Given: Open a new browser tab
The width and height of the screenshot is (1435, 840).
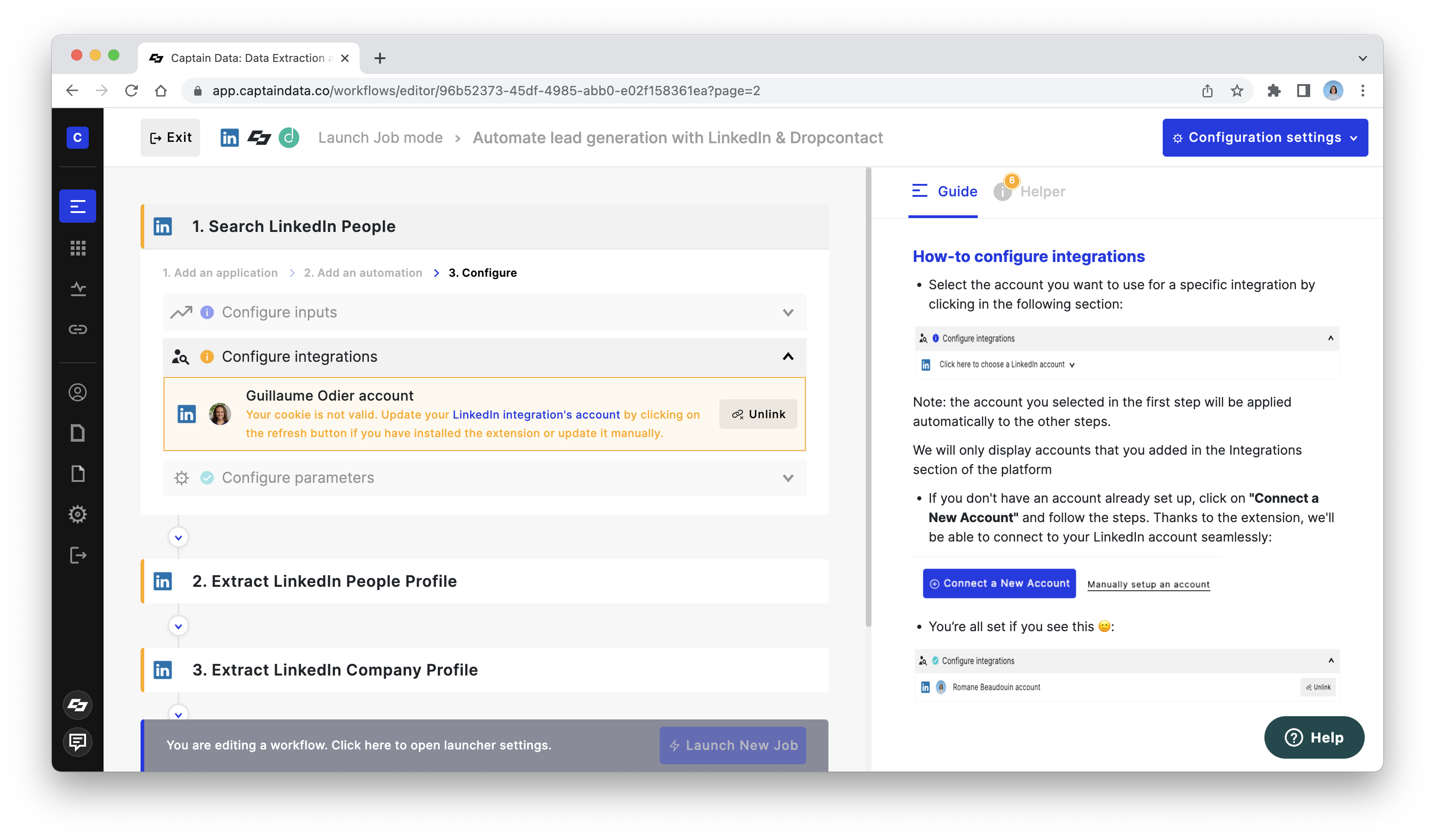Looking at the screenshot, I should [380, 58].
